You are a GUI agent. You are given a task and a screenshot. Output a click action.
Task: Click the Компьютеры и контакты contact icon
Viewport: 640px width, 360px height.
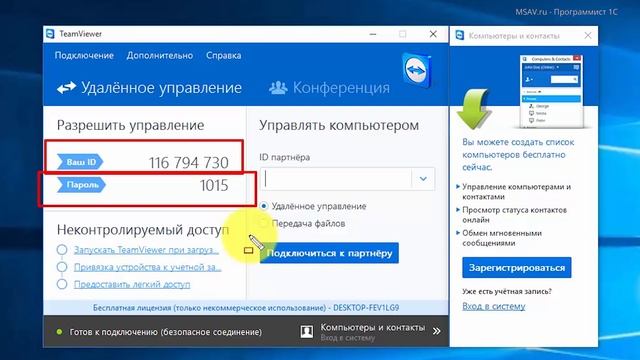point(307,331)
